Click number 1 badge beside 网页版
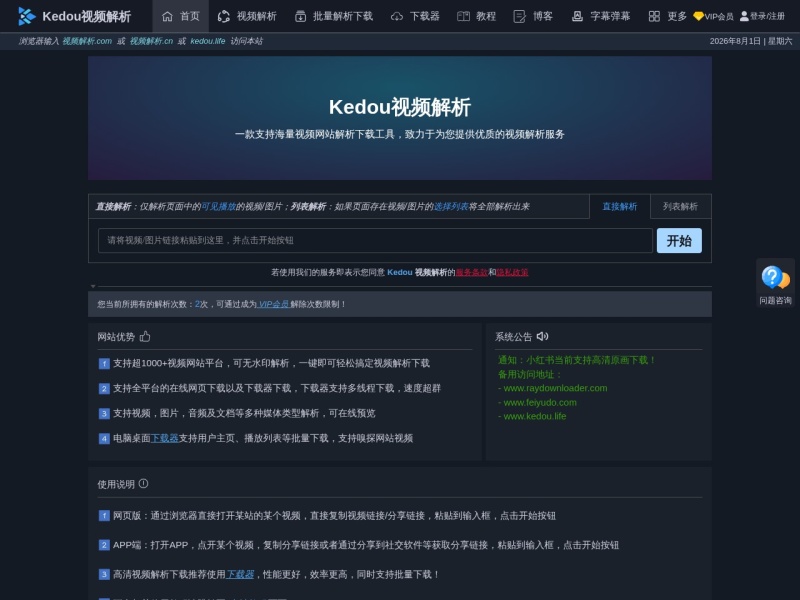Image resolution: width=800 pixels, height=600 pixels. click(x=104, y=516)
